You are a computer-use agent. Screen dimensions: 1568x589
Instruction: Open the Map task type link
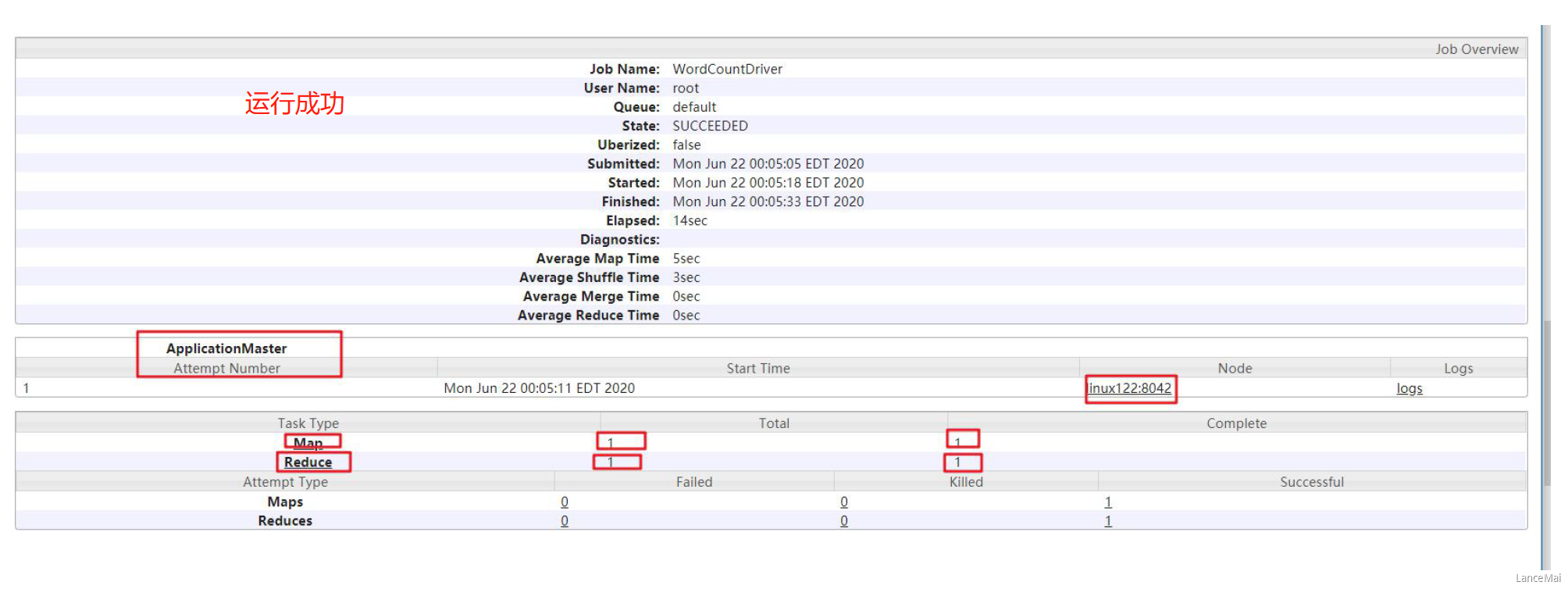point(308,443)
